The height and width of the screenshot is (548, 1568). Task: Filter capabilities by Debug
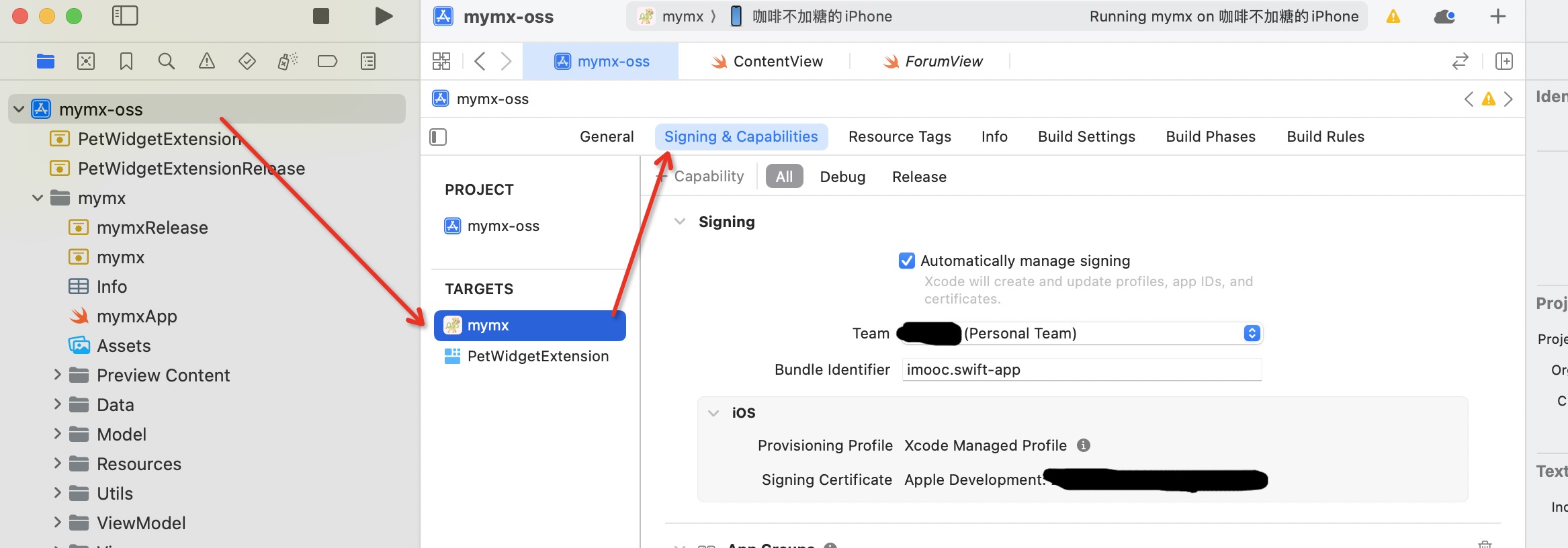(x=842, y=177)
